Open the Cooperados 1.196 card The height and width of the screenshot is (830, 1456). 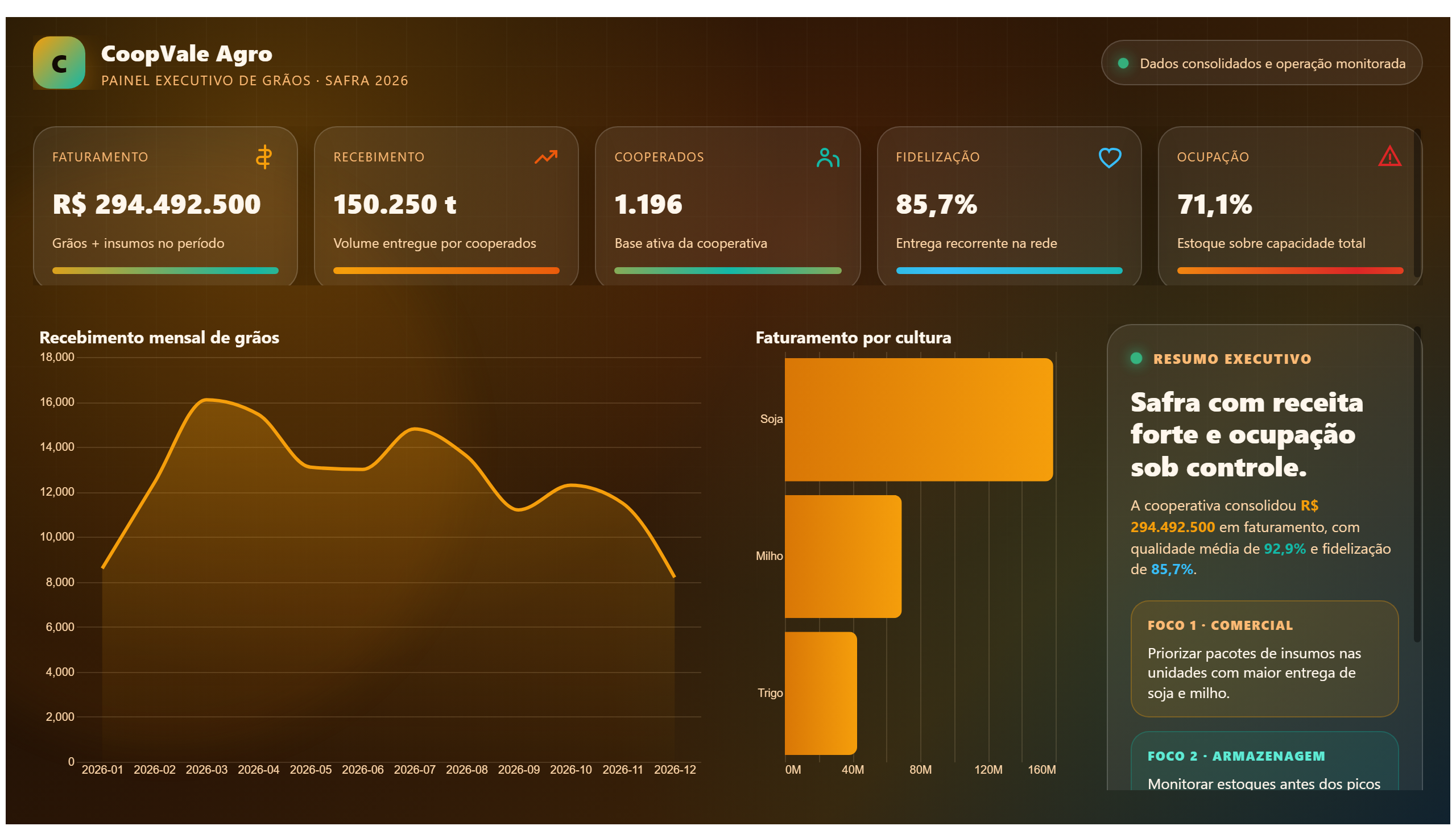[727, 206]
